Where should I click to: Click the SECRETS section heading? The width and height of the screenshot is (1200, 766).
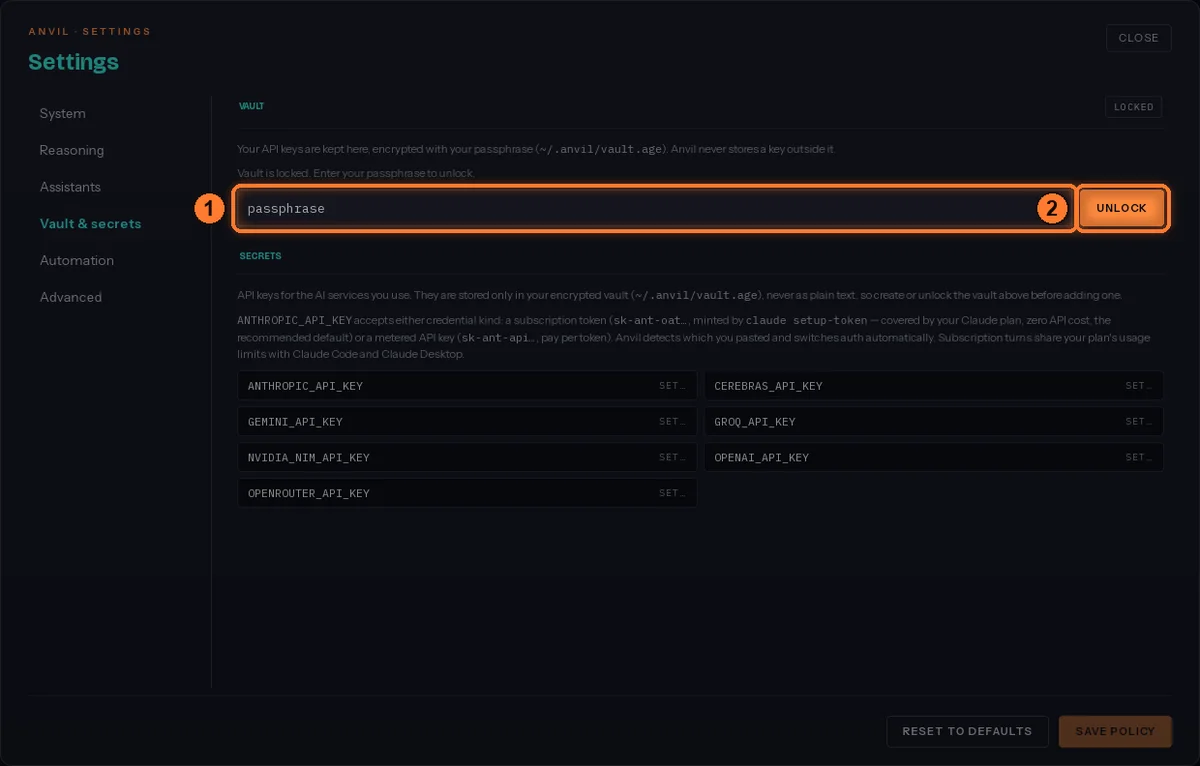click(x=260, y=256)
